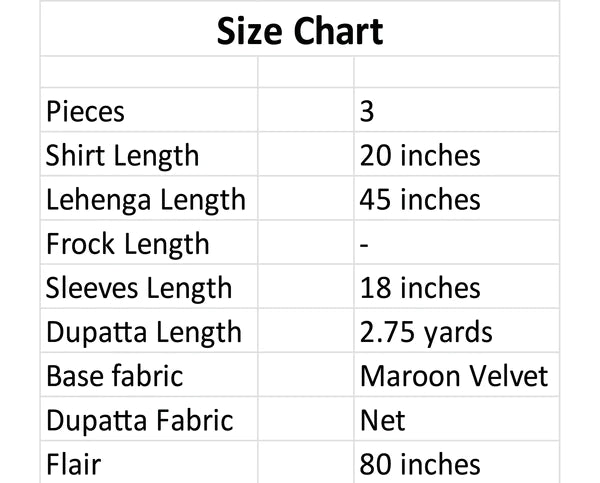The height and width of the screenshot is (483, 600).
Task: Click the empty cell below the title
Action: (x=150, y=72)
